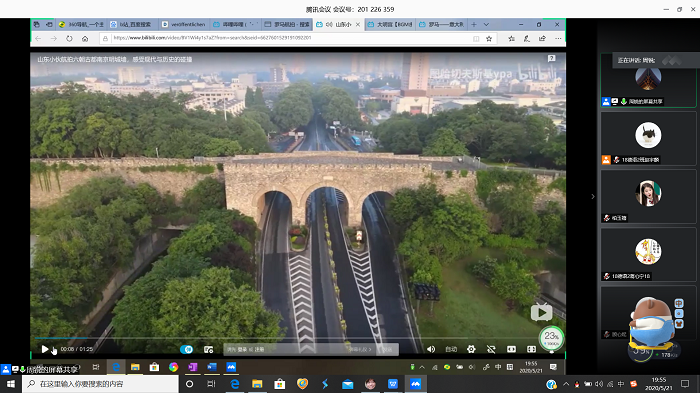This screenshot has height=393, width=700.
Task: Toggle the video loop/rotate icon
Action: (491, 349)
